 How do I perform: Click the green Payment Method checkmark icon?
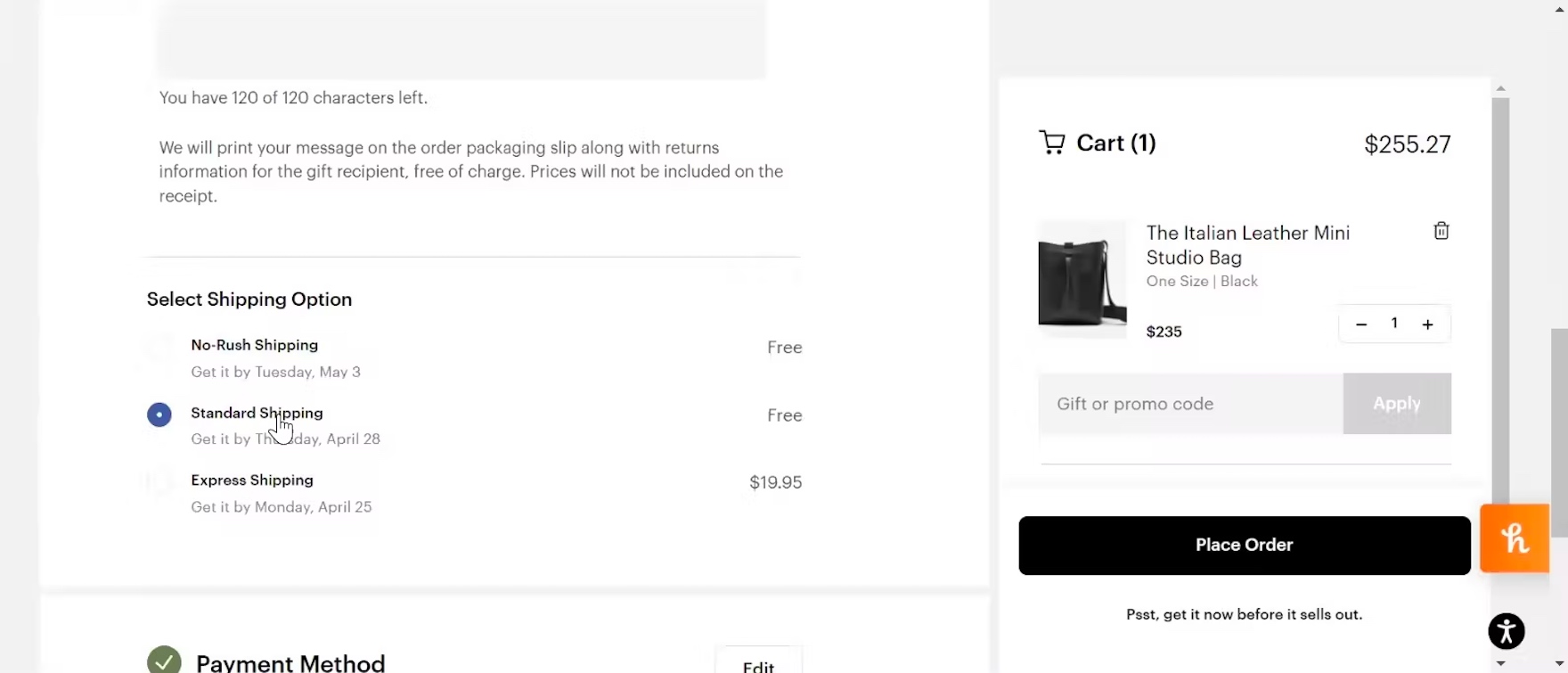click(x=164, y=661)
